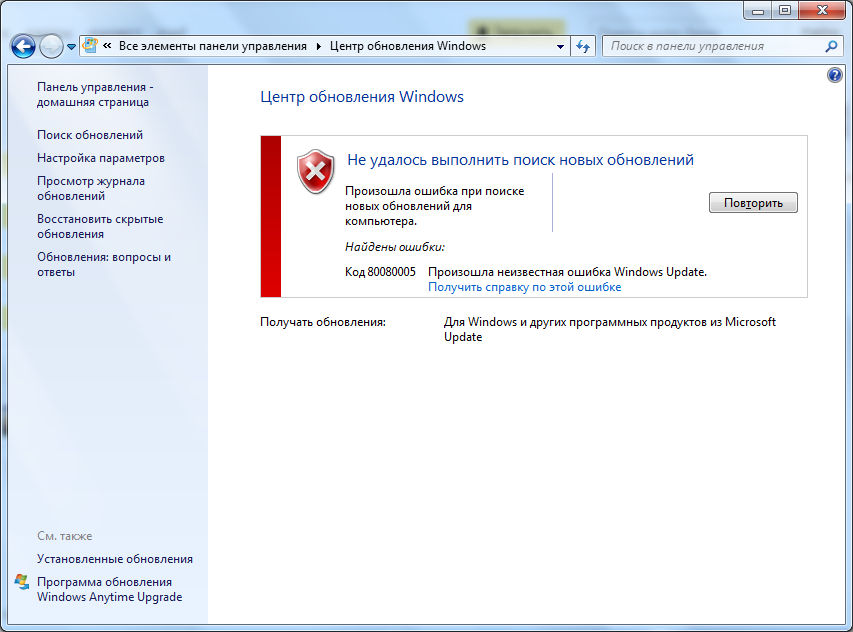Refresh the page with the refresh button

click(583, 47)
